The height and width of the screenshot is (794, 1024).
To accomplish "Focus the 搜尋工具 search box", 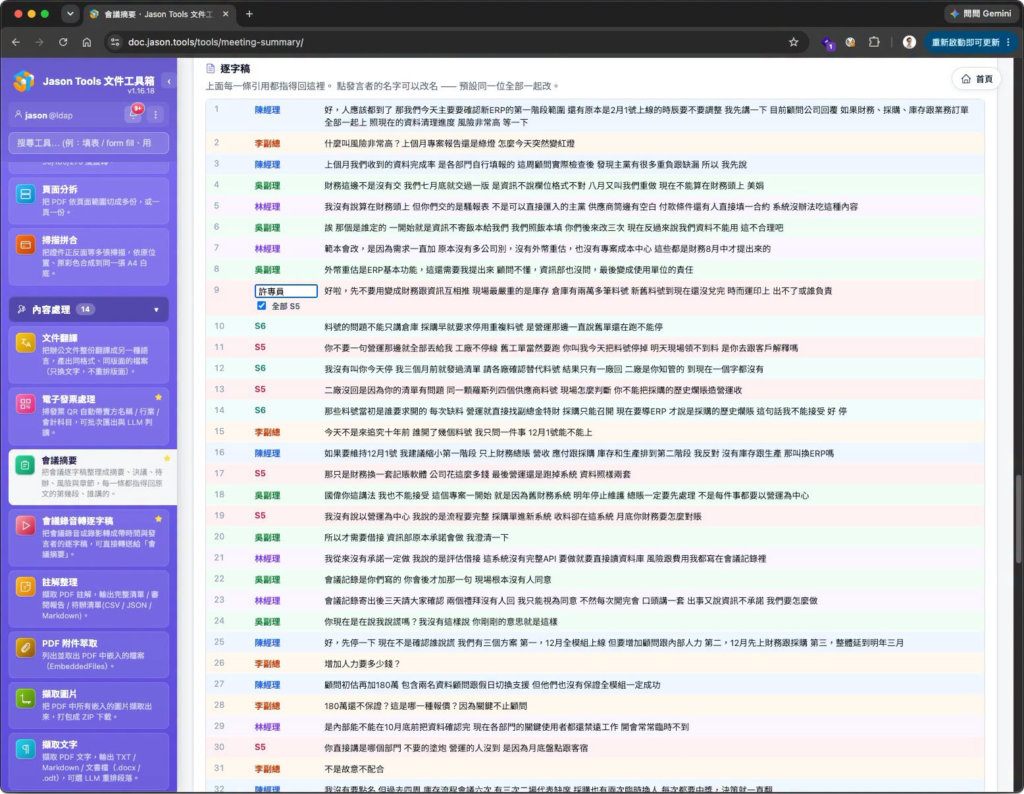I will [89, 143].
